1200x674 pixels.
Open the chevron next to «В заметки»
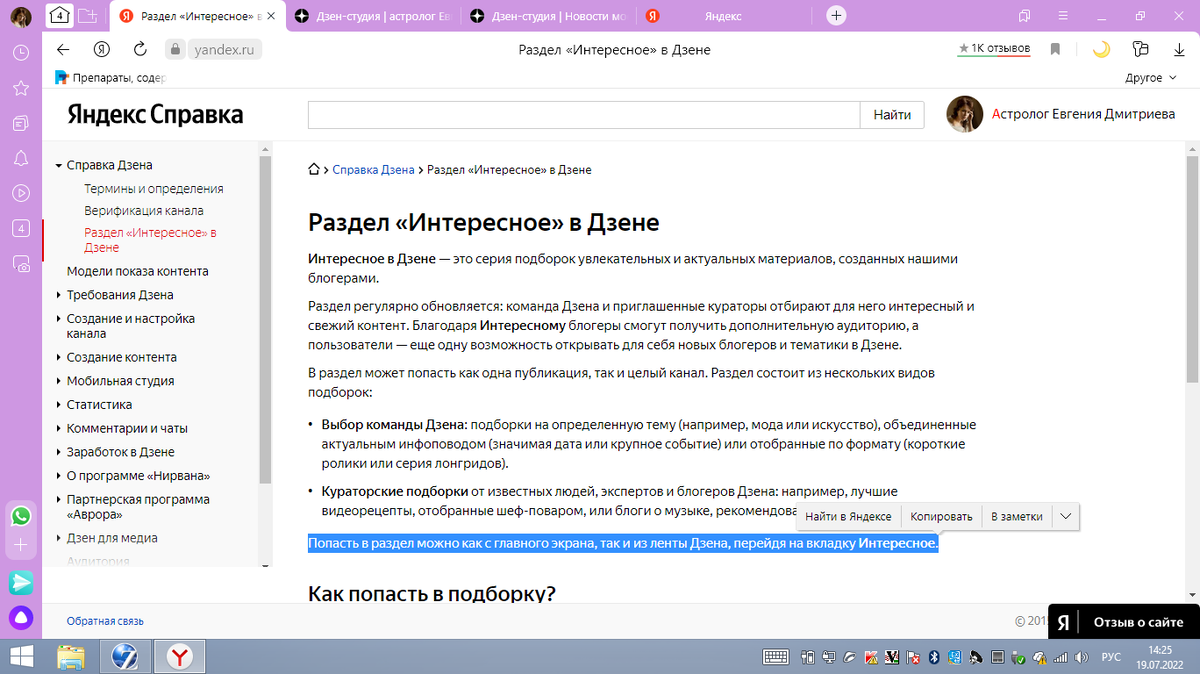(x=1067, y=516)
